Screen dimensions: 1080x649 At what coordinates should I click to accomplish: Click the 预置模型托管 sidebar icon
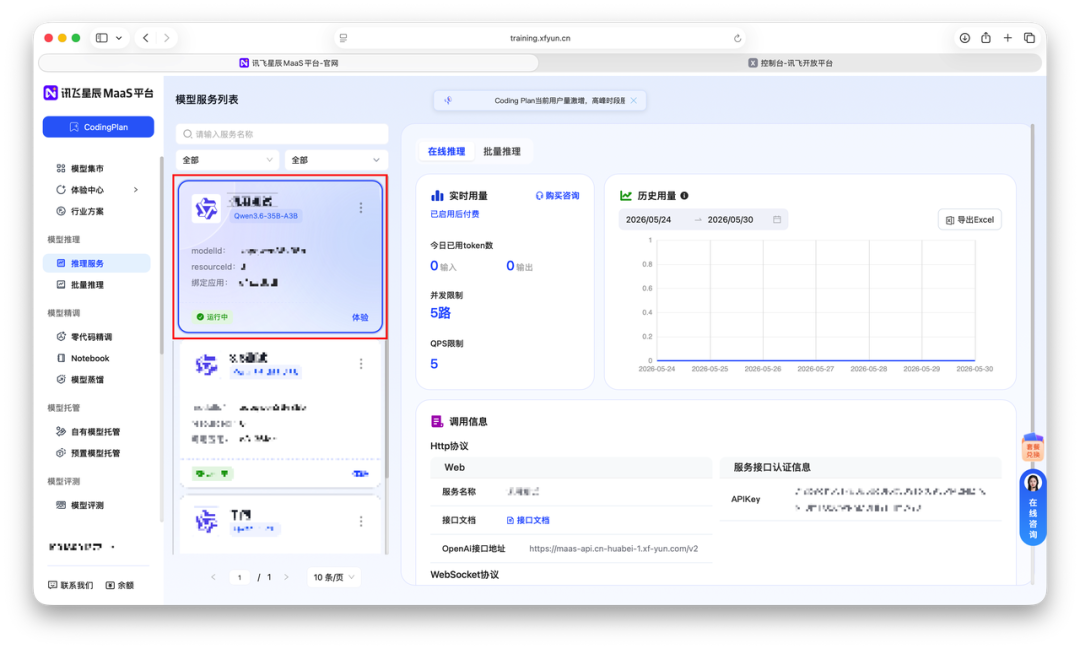tap(61, 453)
